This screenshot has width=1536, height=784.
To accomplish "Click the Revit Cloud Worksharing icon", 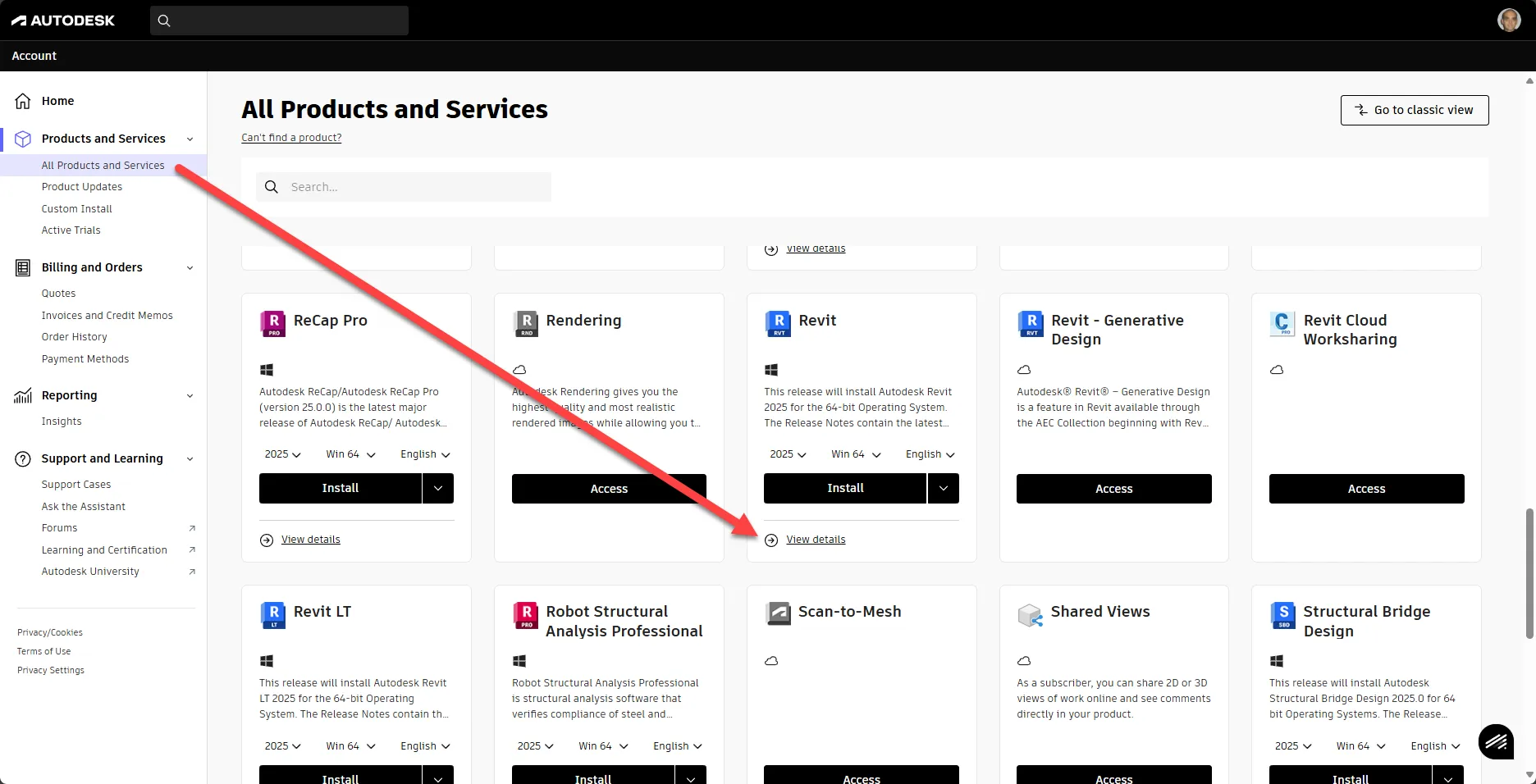I will pos(1282,323).
